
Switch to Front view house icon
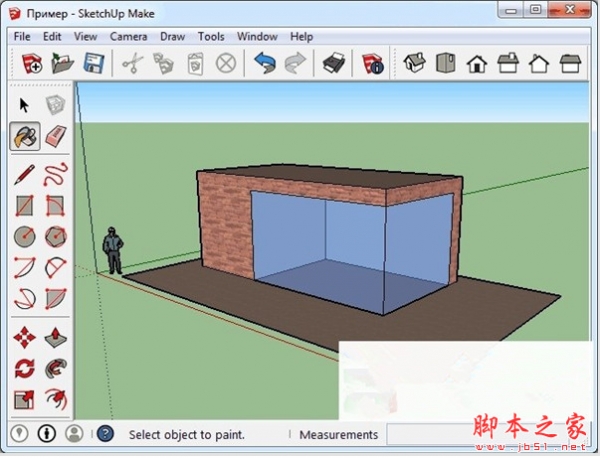477,64
